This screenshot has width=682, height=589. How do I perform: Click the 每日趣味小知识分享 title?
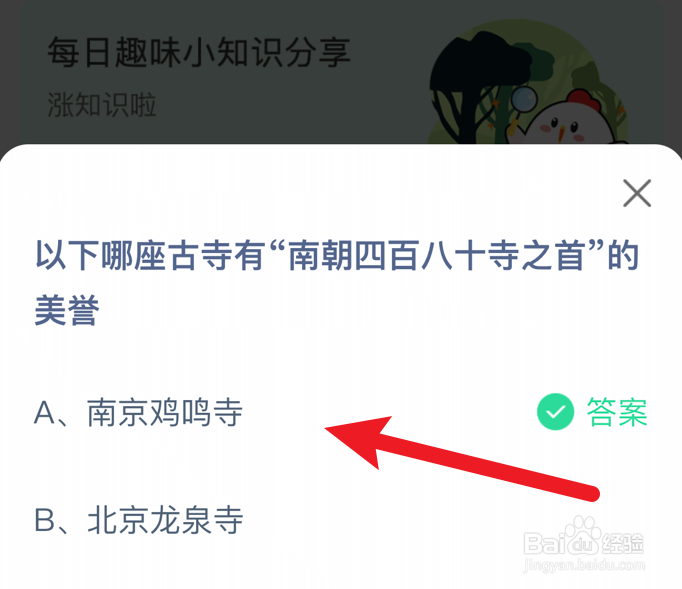pos(199,53)
